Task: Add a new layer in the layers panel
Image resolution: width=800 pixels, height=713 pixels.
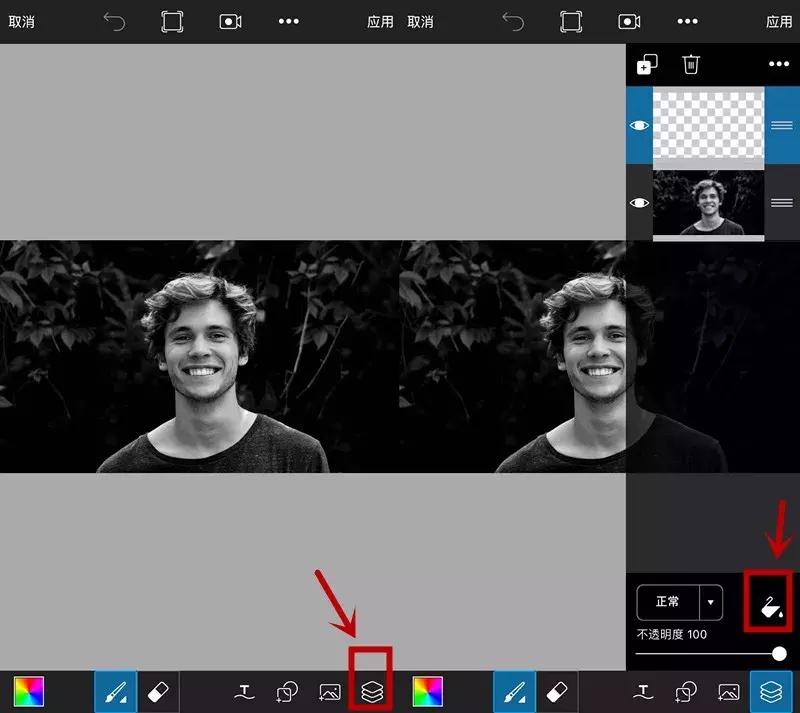Action: click(x=647, y=64)
